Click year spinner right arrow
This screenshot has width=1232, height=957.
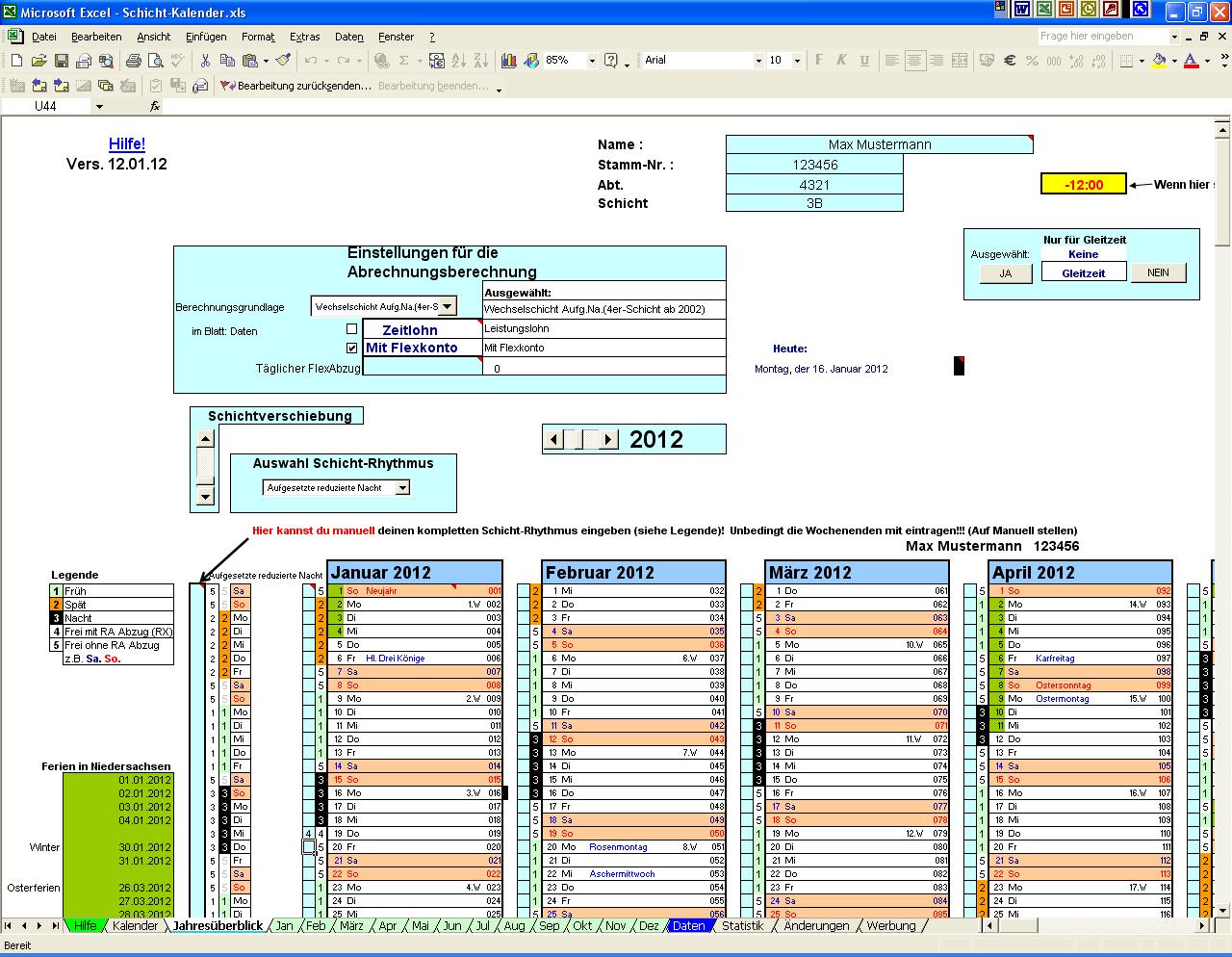tap(607, 439)
